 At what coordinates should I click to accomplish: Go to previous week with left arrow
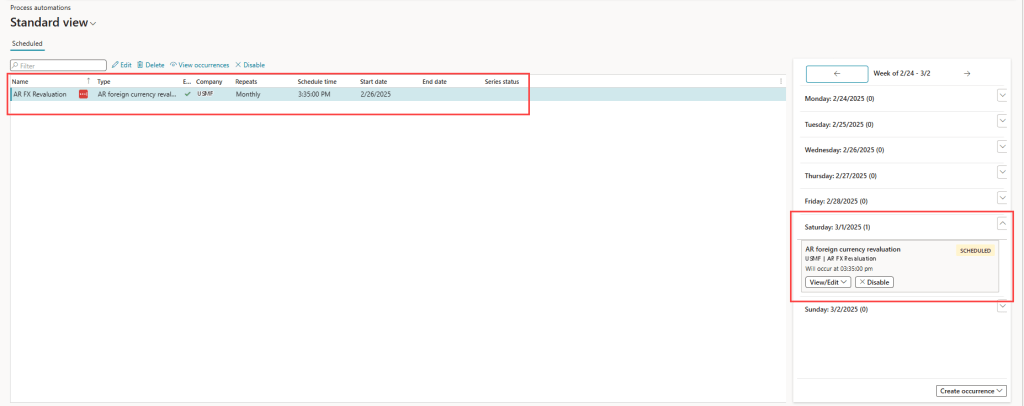[836, 73]
